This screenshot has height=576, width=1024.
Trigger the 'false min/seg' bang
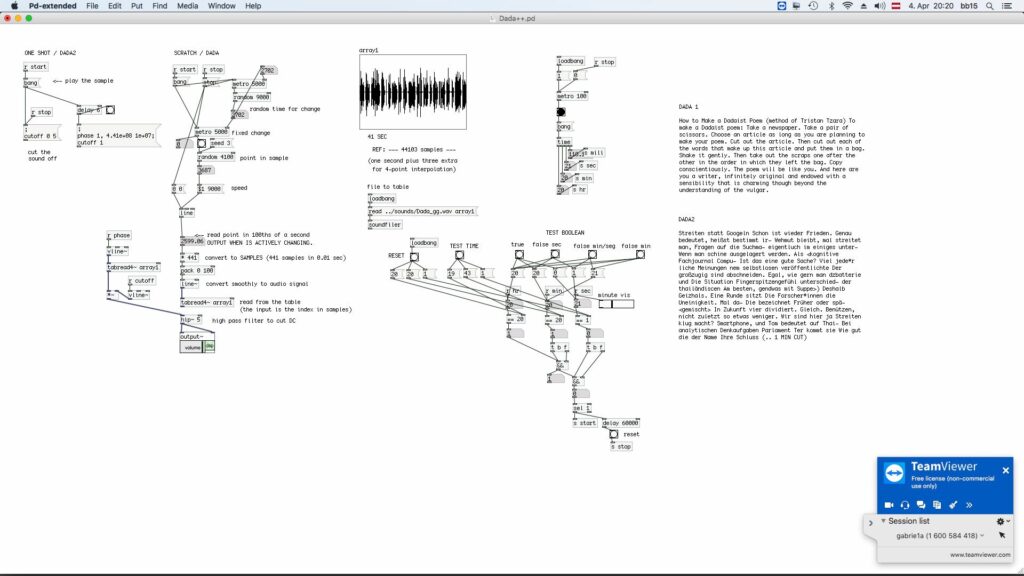(x=592, y=254)
